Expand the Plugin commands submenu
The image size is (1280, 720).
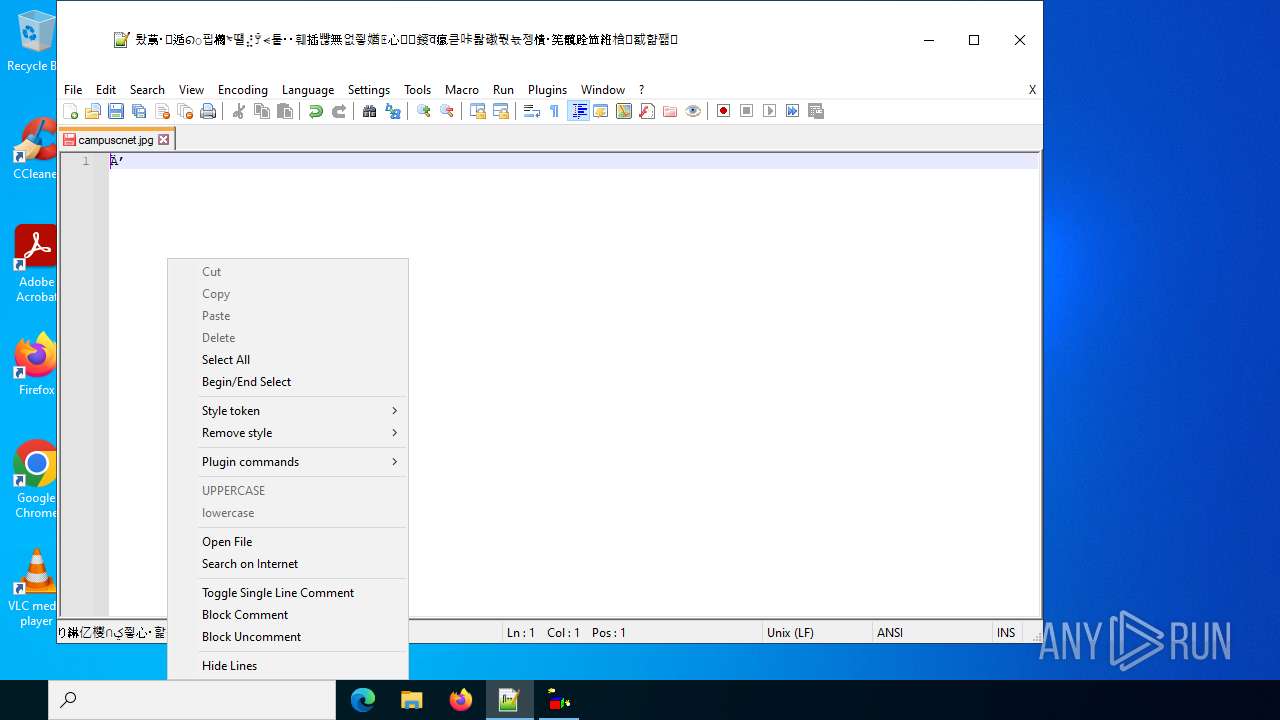tap(288, 462)
